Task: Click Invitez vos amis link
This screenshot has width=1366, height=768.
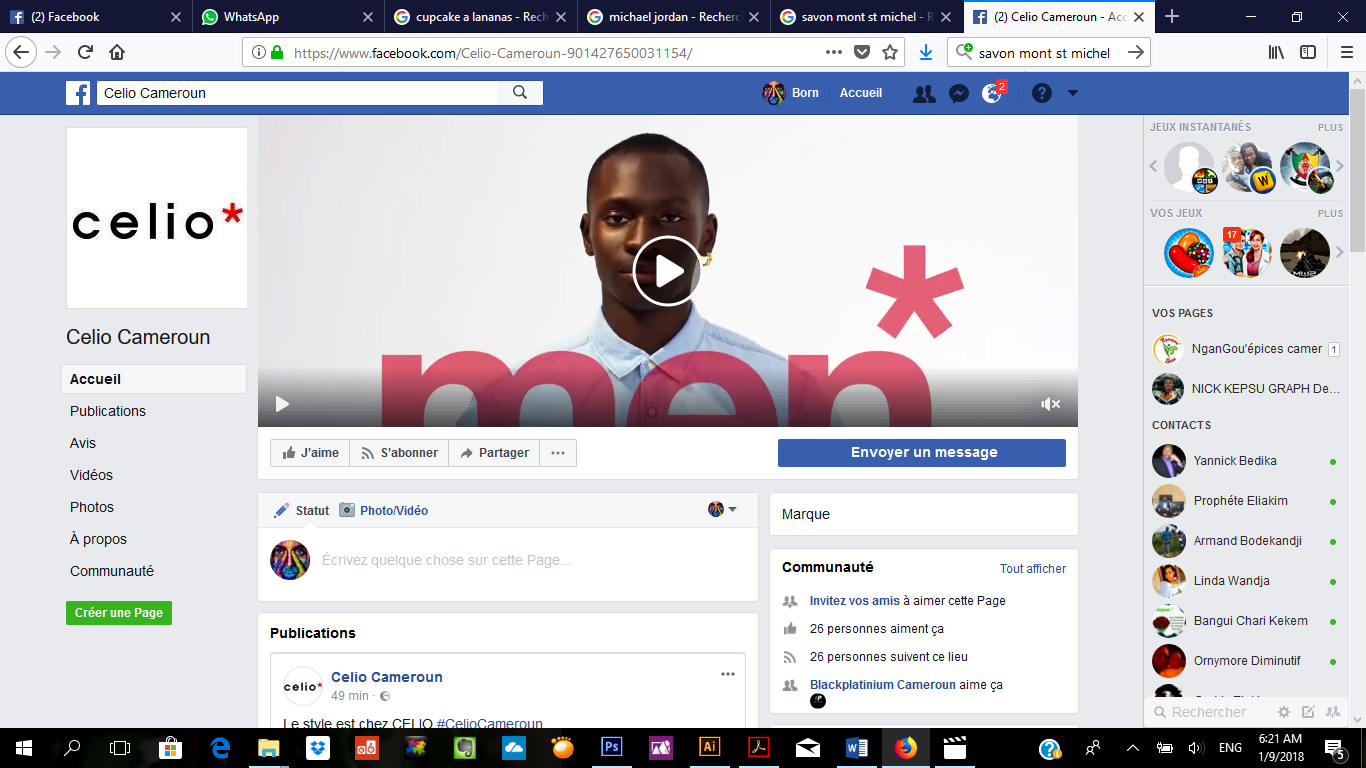Action: coord(855,601)
